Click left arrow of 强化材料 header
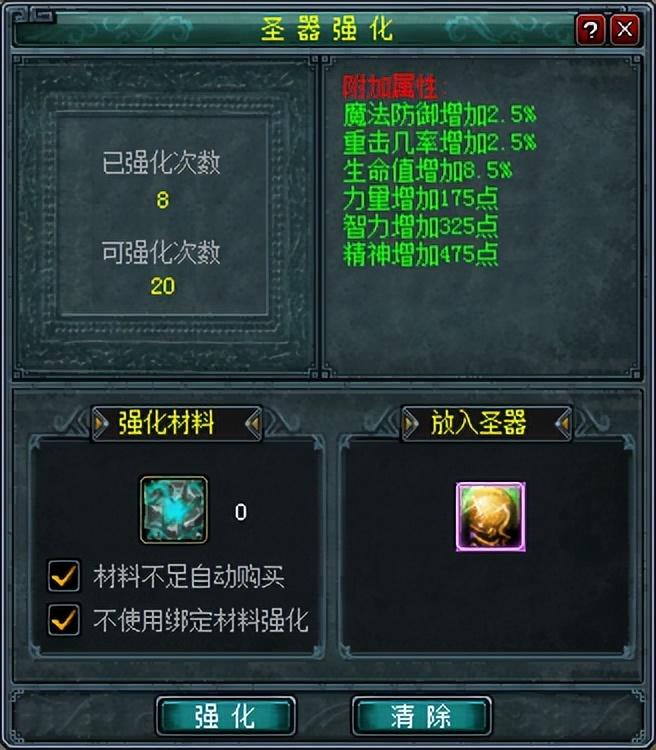This screenshot has height=750, width=656. pyautogui.click(x=100, y=423)
